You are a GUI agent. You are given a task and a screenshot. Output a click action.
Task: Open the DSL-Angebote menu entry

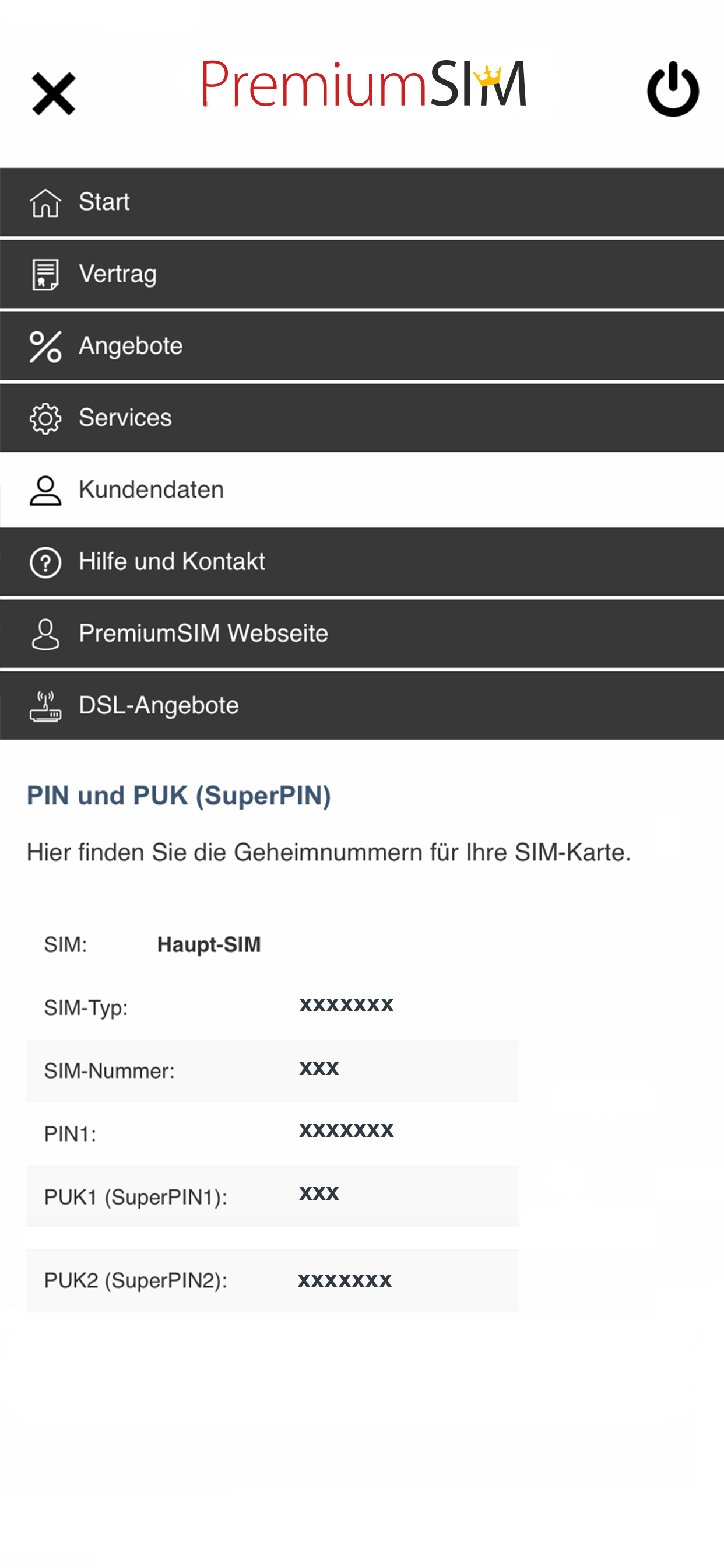pos(159,705)
